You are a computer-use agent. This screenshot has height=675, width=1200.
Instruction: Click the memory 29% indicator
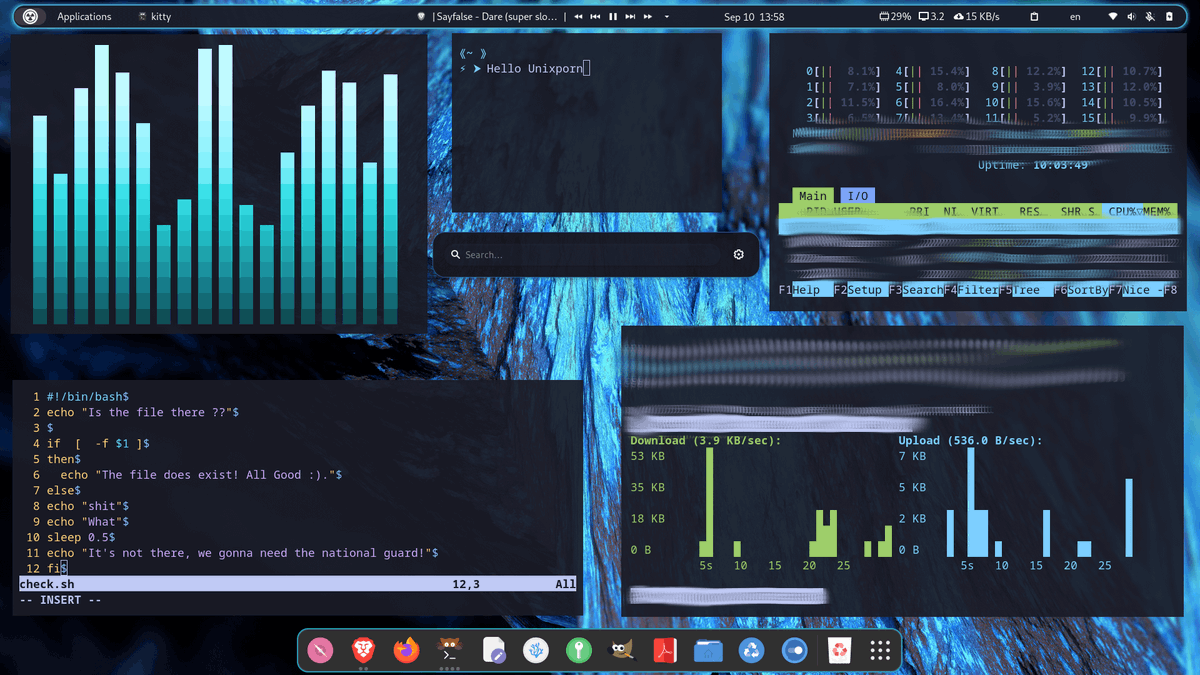(x=895, y=17)
